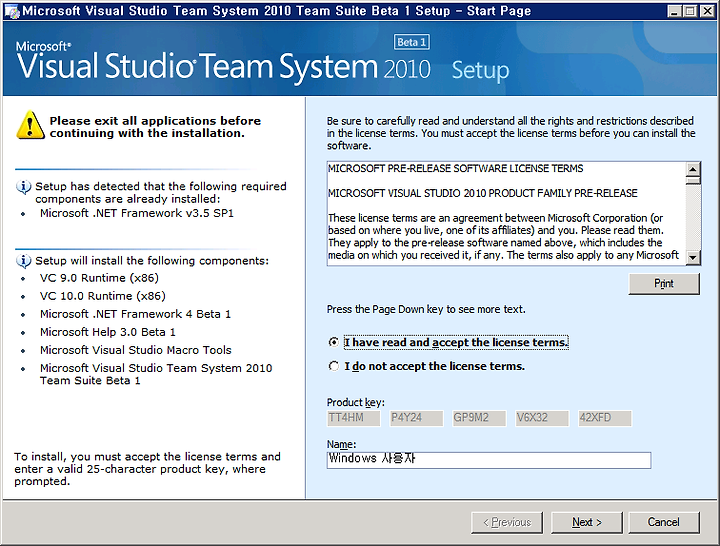Click the product key field TT4HM
Image resolution: width=720 pixels, height=546 pixels.
click(354, 418)
